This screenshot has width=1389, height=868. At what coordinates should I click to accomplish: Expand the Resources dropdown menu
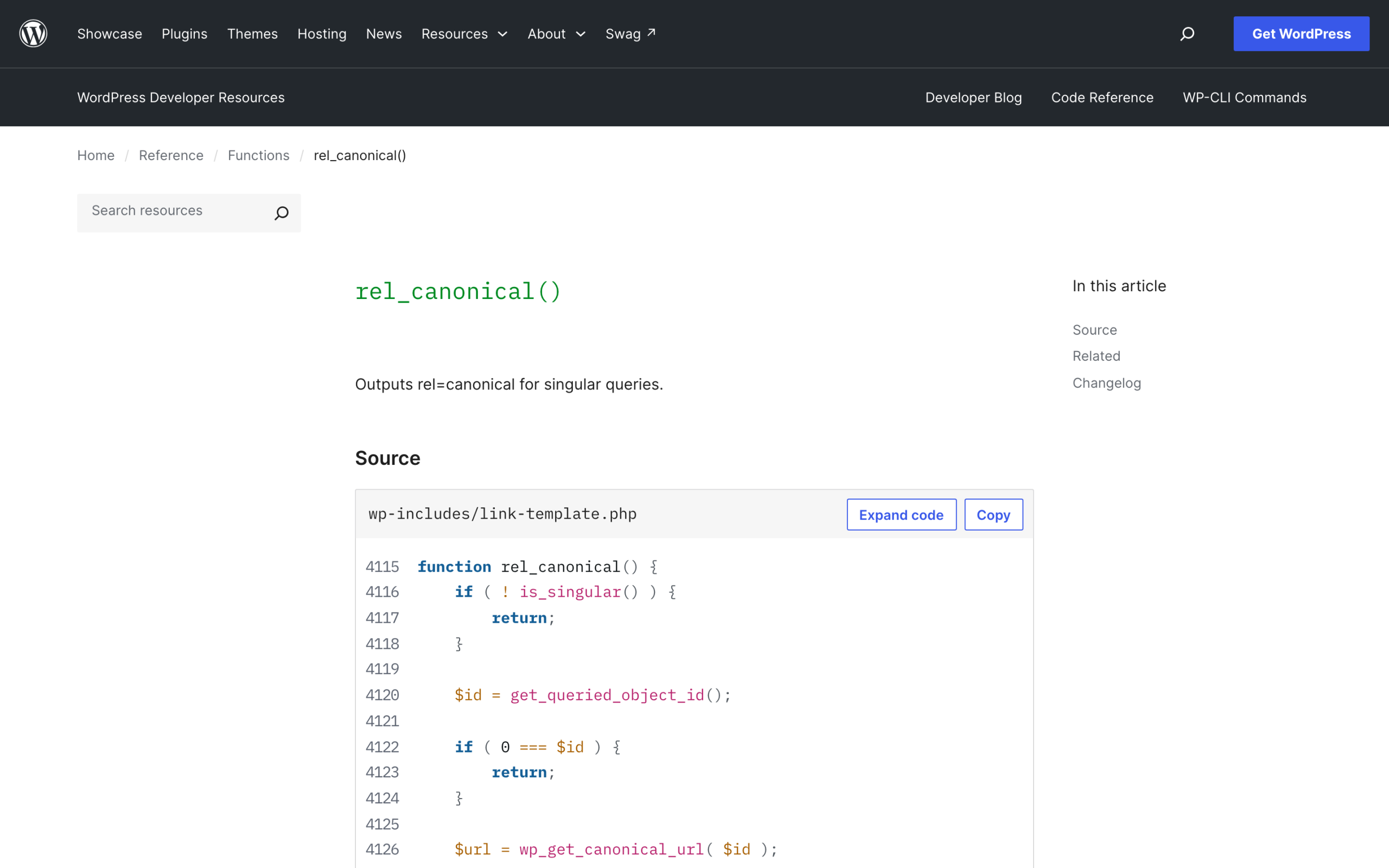(x=464, y=34)
